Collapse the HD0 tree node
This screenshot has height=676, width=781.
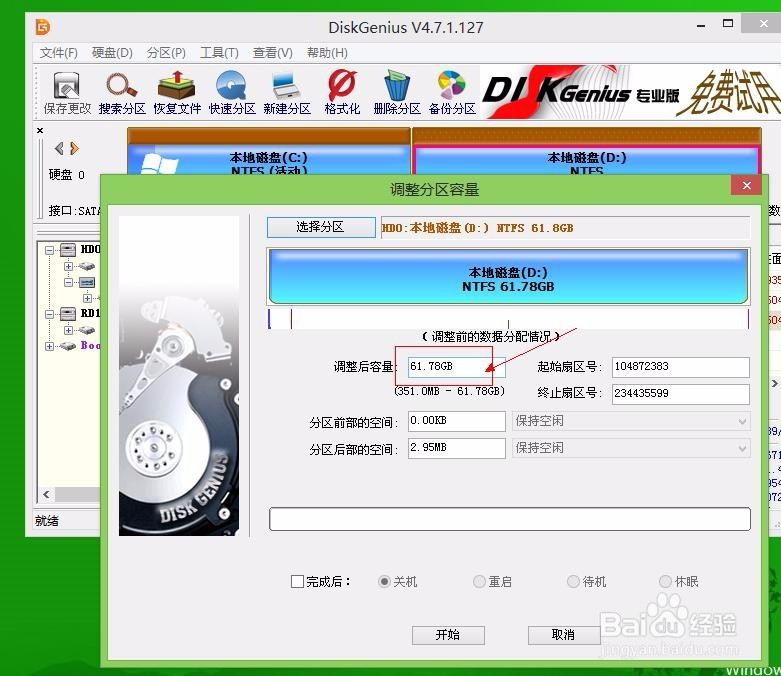pos(49,250)
